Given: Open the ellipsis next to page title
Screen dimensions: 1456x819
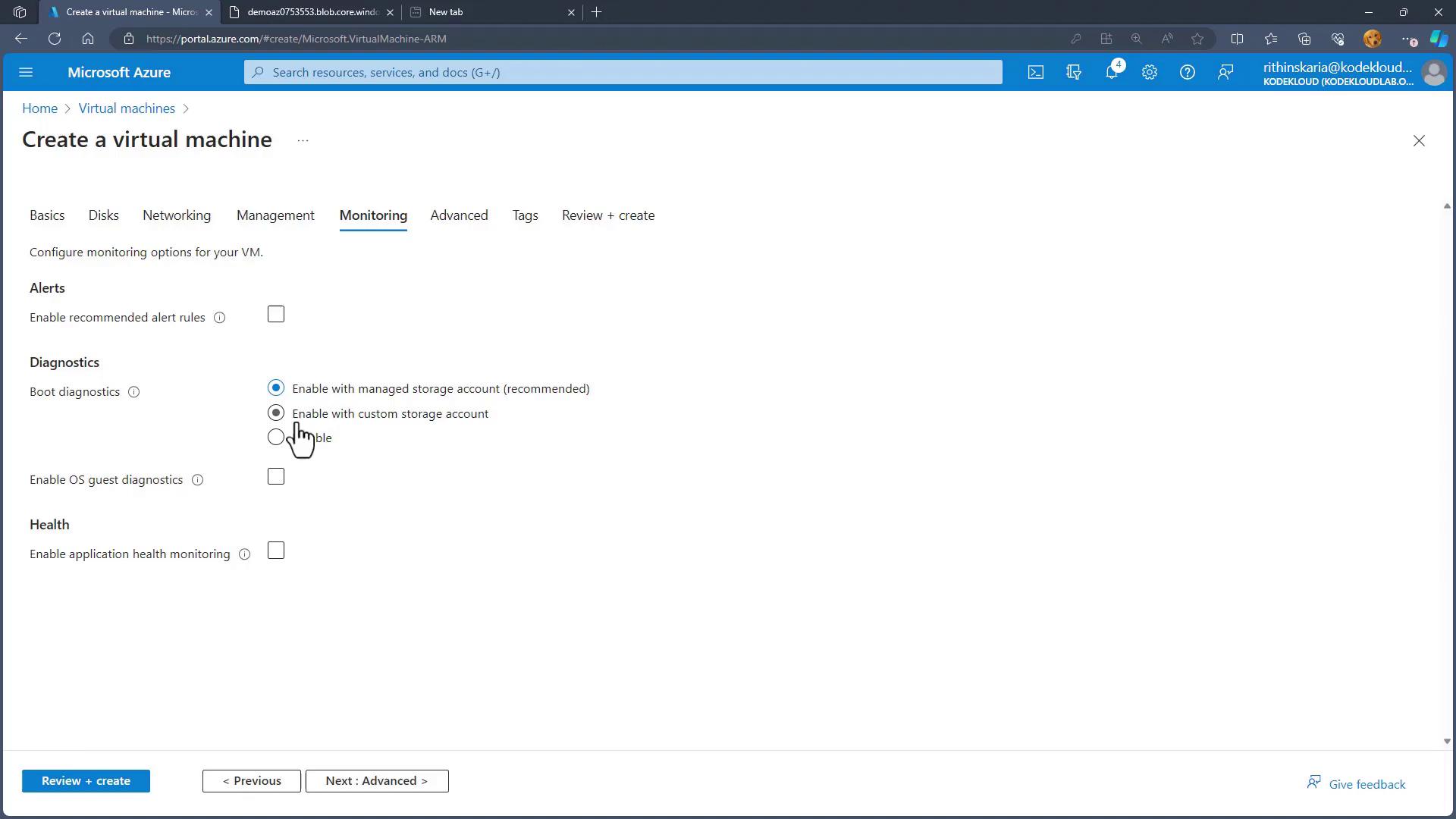Looking at the screenshot, I should coord(303,140).
